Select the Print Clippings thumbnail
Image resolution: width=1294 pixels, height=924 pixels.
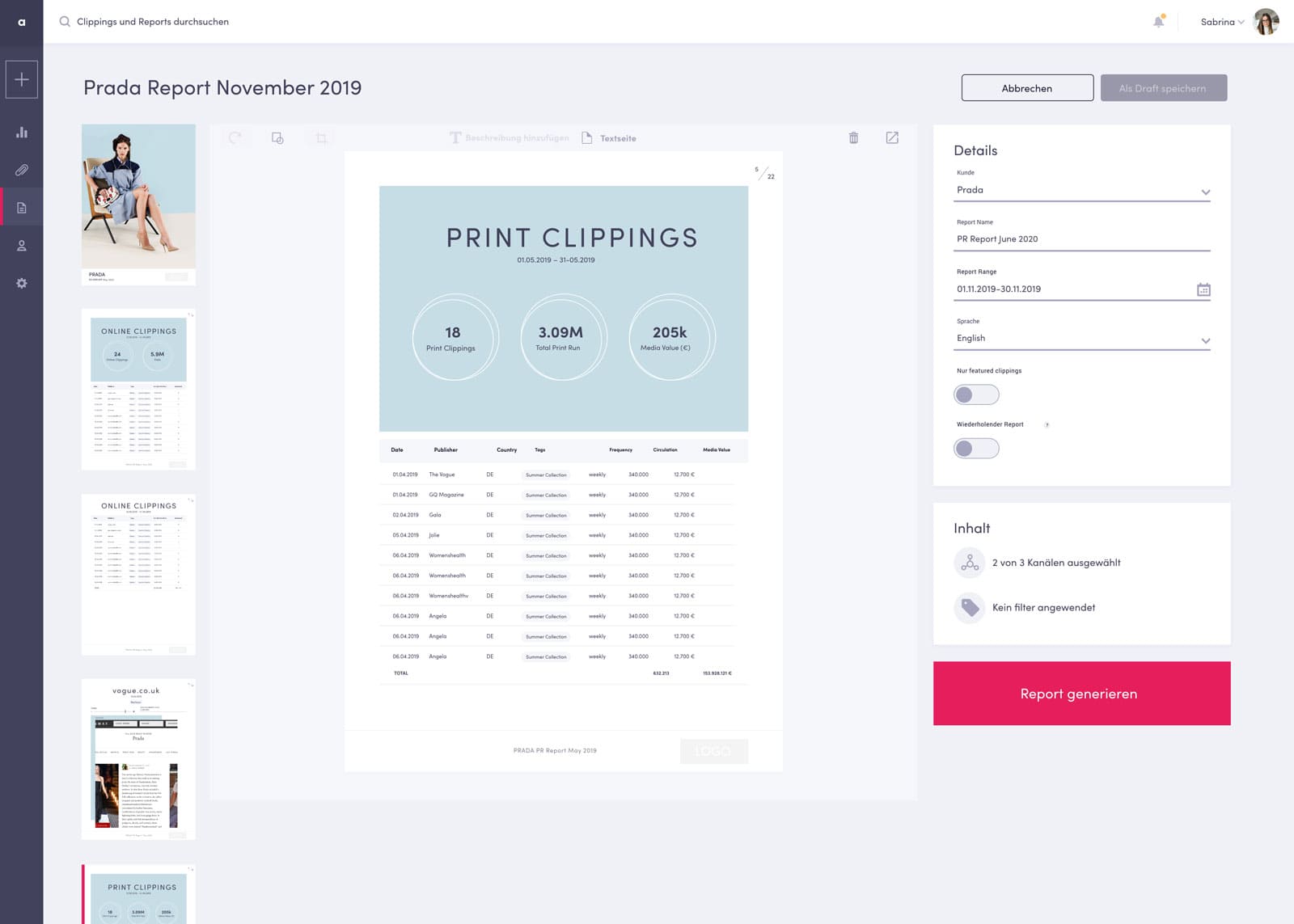138,894
